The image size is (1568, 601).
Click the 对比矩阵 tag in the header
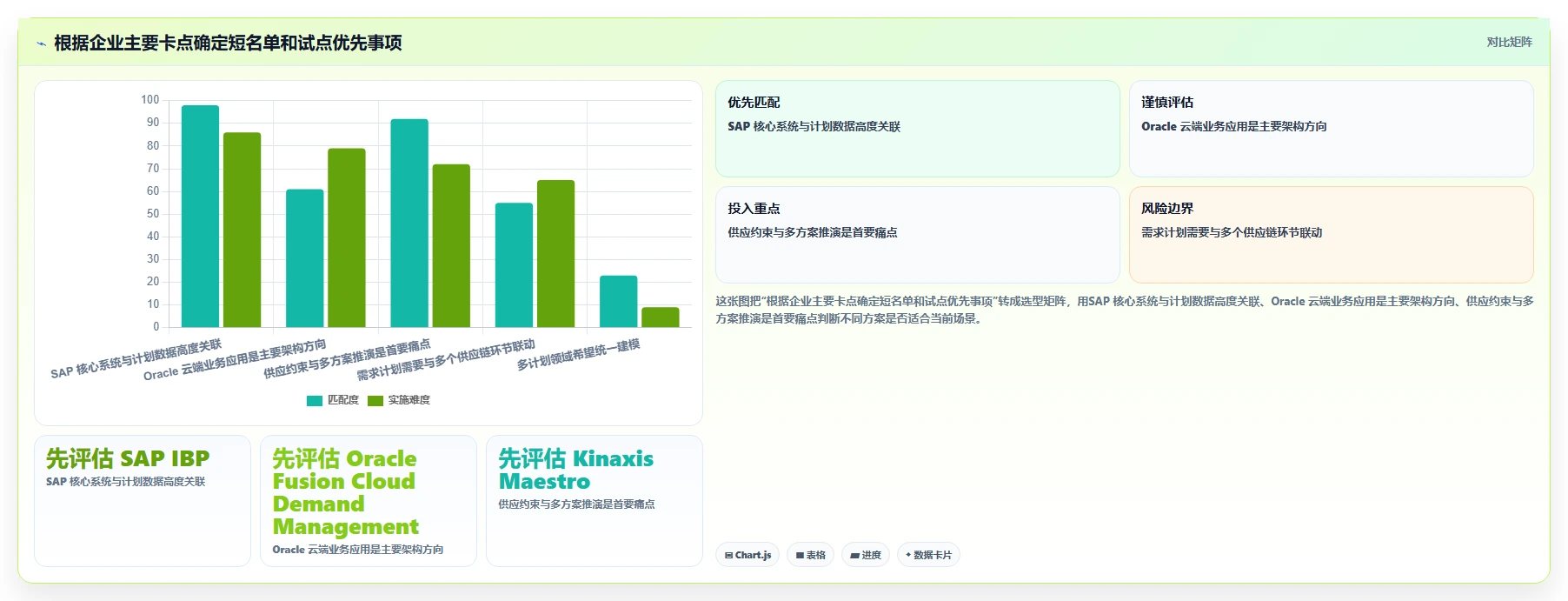click(x=1509, y=42)
